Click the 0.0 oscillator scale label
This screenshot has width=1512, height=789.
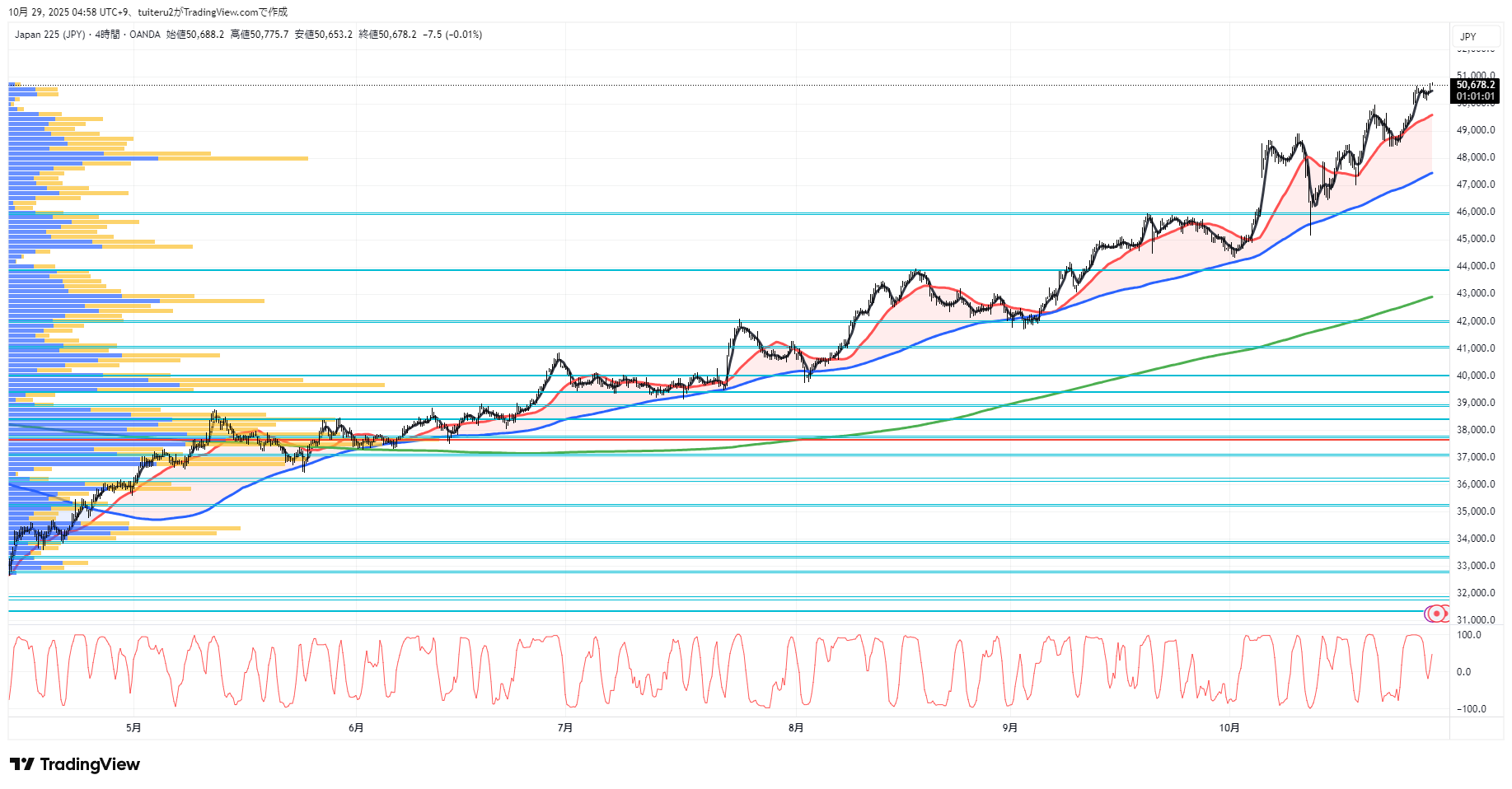pyautogui.click(x=1463, y=672)
